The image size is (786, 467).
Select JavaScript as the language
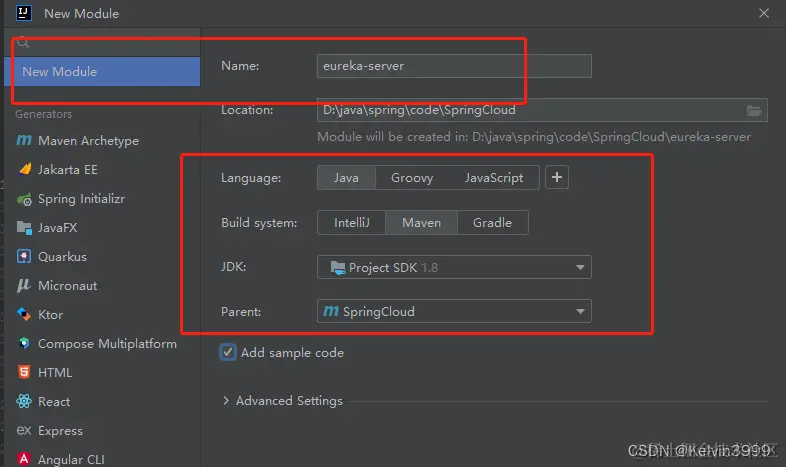coord(494,178)
